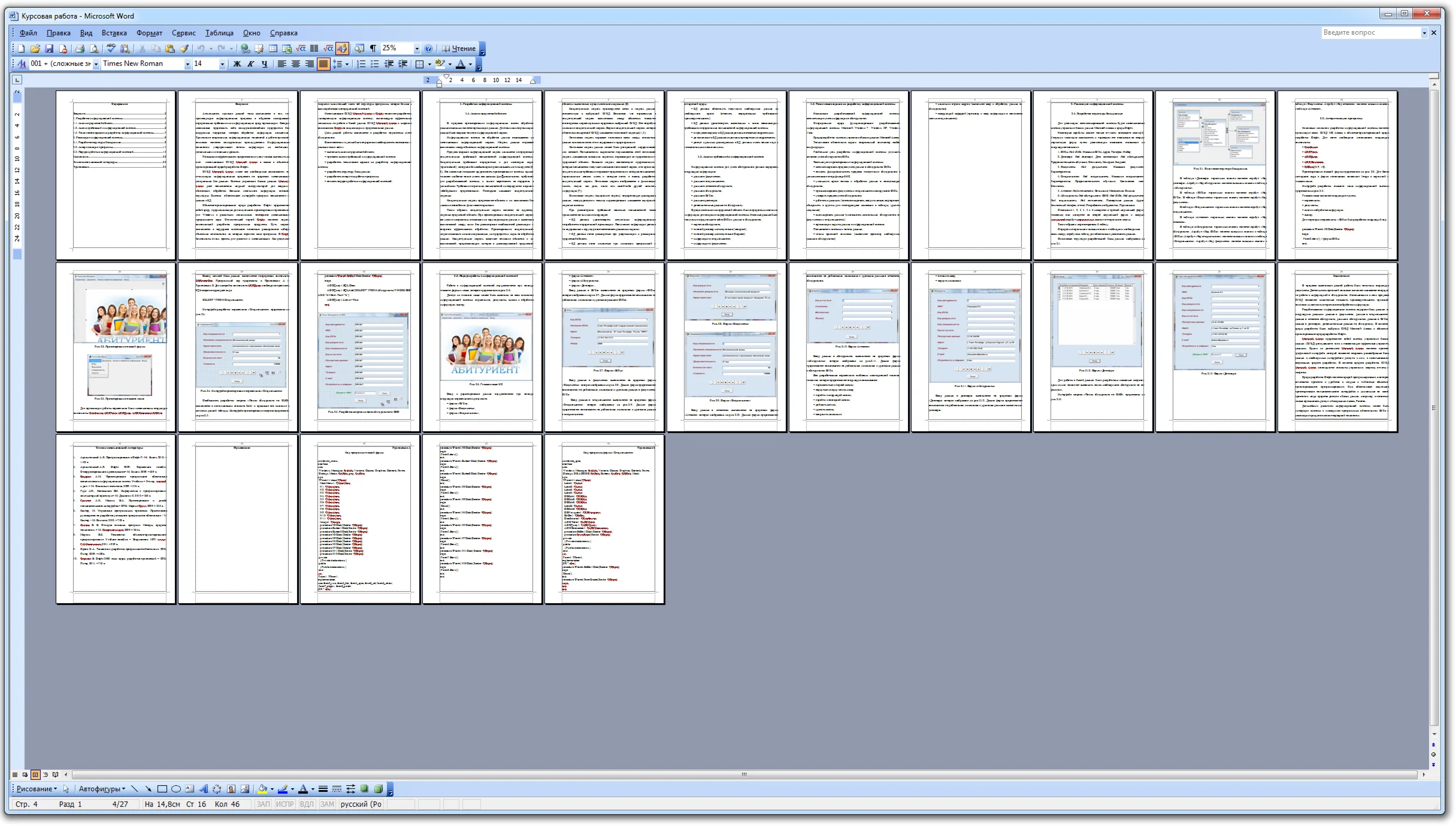Open the Автофигуры shapes button
1456x826 pixels.
(102, 789)
